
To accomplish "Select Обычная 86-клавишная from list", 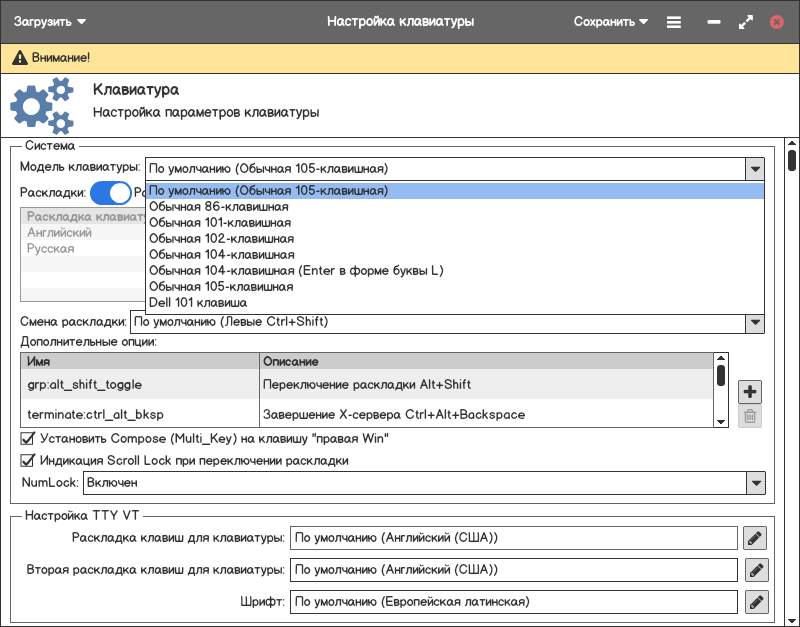I will (x=219, y=207).
